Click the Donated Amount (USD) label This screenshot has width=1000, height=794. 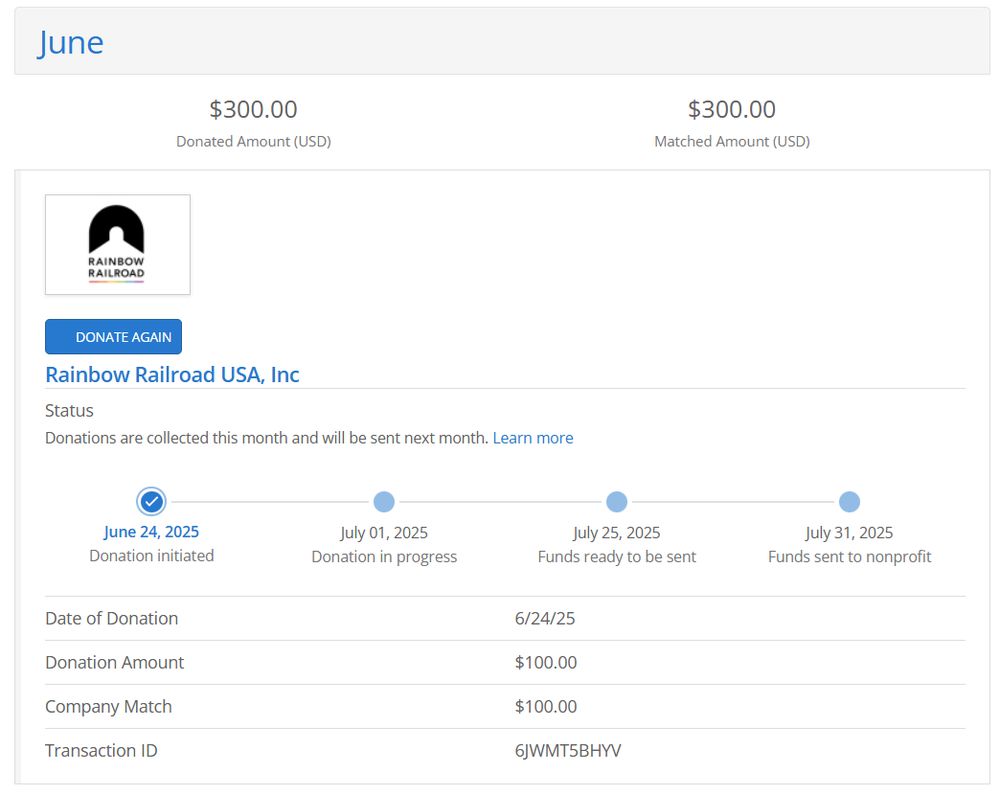click(254, 142)
